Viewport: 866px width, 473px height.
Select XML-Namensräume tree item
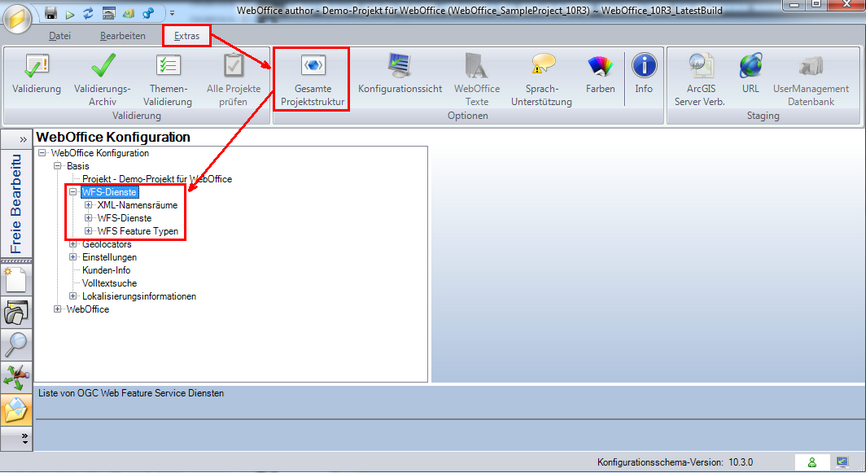pyautogui.click(x=138, y=205)
